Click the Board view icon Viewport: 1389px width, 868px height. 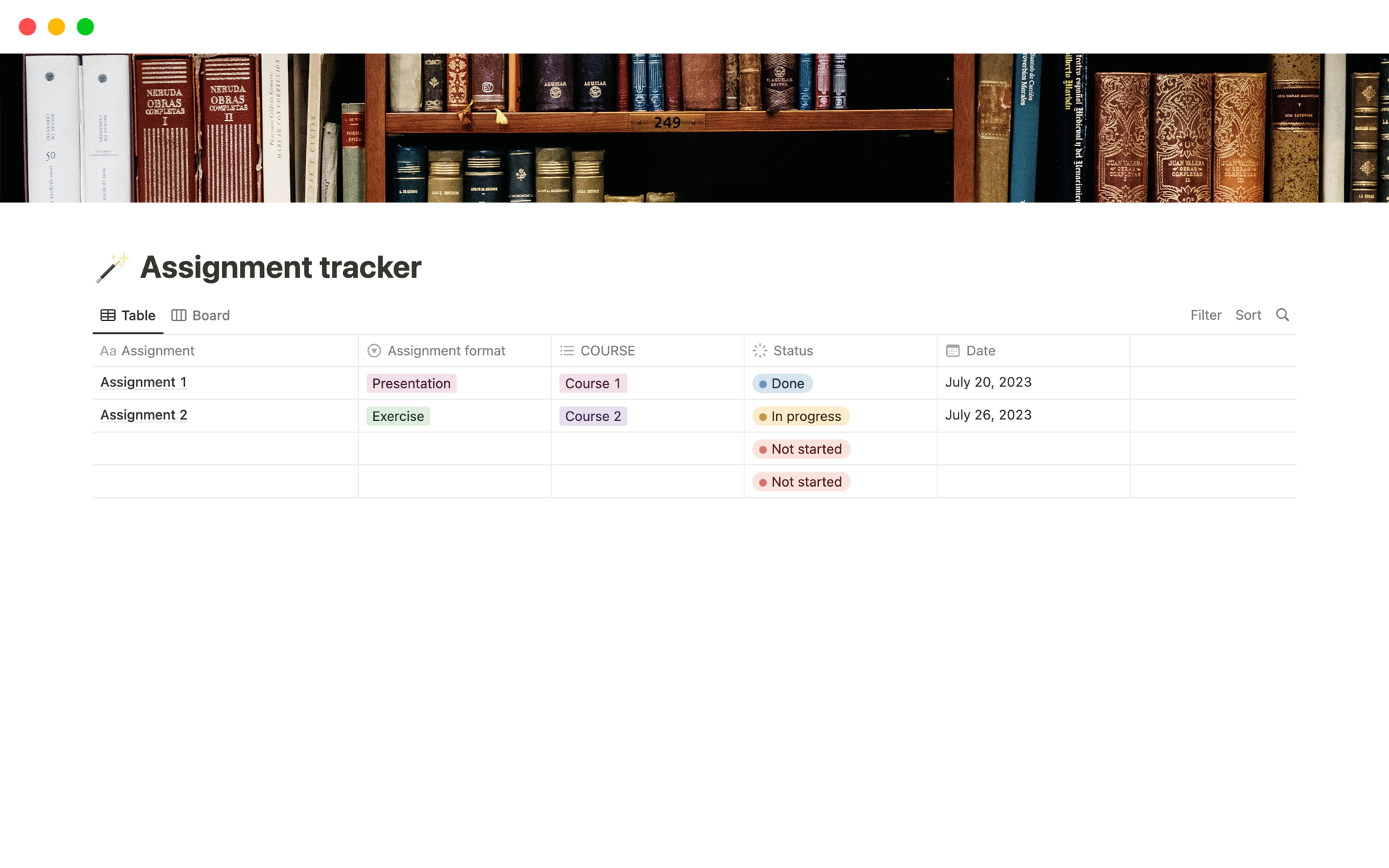(x=179, y=315)
